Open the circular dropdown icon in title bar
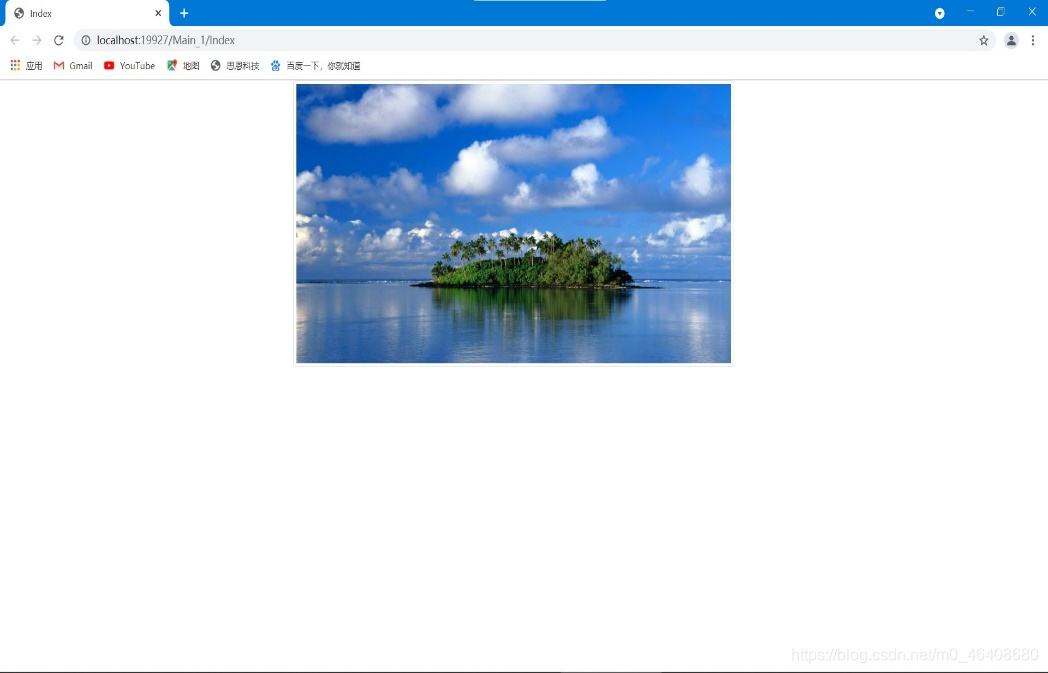The width and height of the screenshot is (1048, 673). 940,13
